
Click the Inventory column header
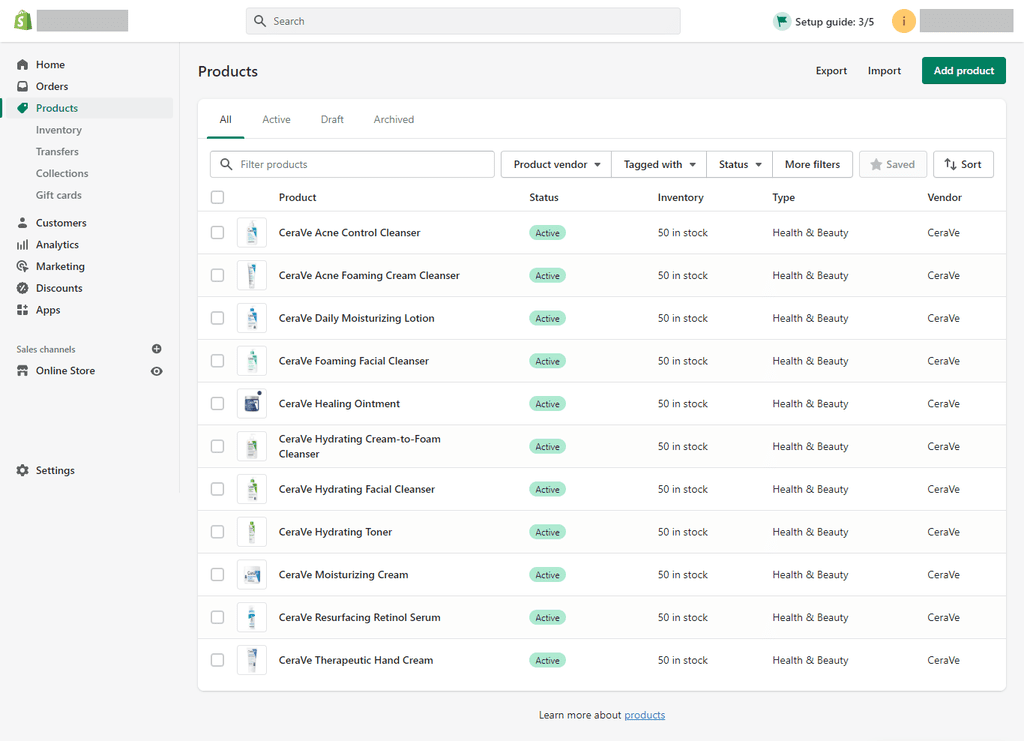tap(680, 197)
